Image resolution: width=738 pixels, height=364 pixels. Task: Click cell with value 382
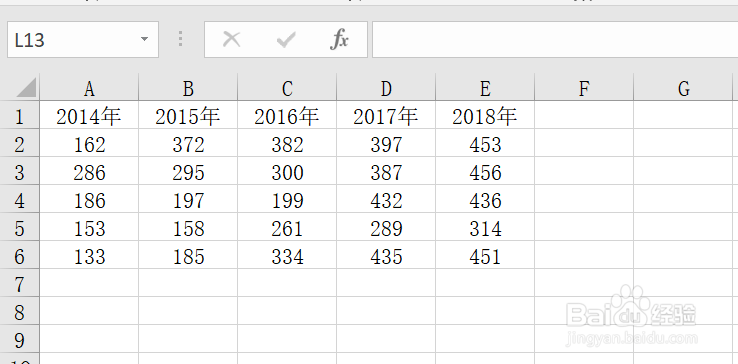[287, 143]
